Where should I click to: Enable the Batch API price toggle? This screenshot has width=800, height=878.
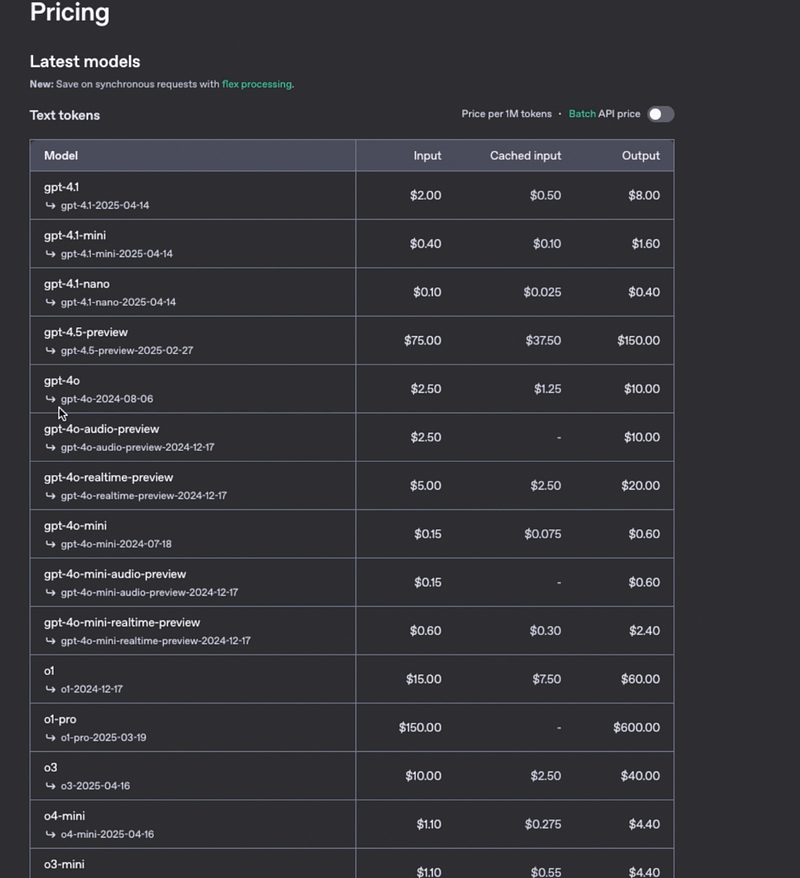pyautogui.click(x=660, y=114)
